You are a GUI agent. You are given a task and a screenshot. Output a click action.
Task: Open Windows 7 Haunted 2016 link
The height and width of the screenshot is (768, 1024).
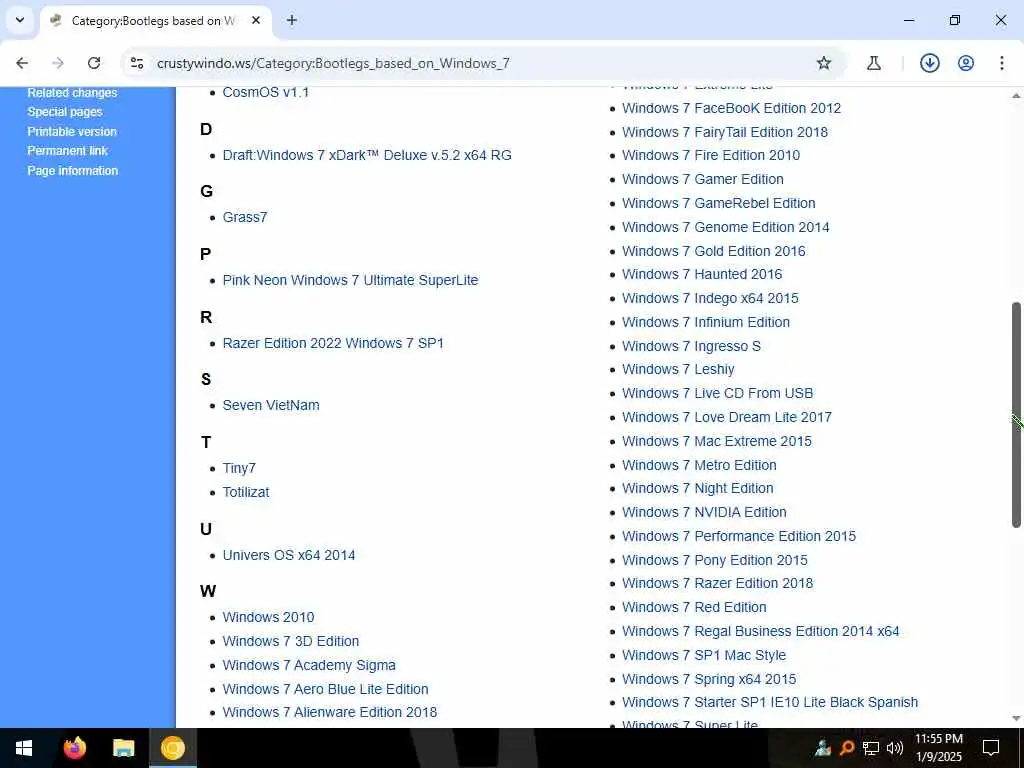[x=702, y=274]
